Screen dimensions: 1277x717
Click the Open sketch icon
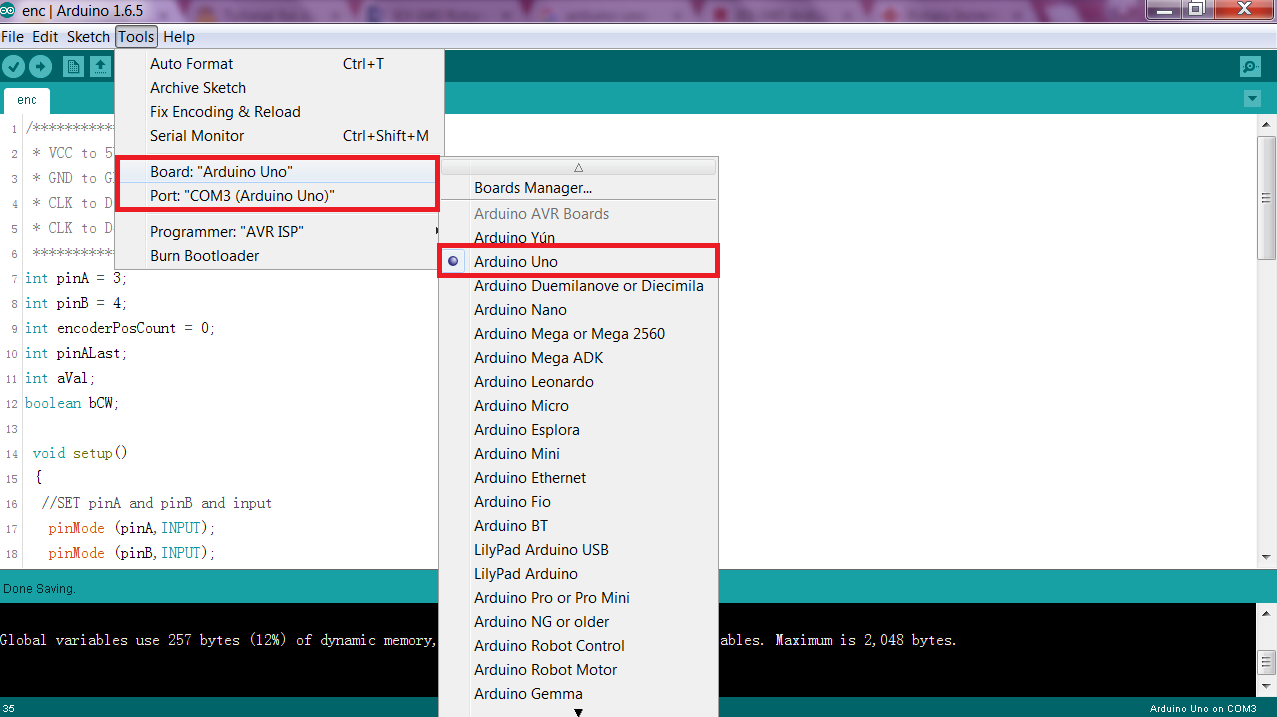(100, 66)
